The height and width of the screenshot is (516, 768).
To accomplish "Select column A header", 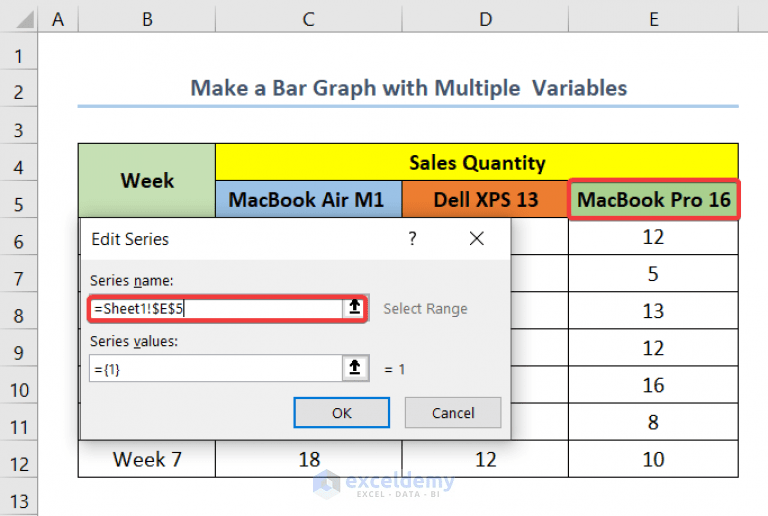I will 58,19.
